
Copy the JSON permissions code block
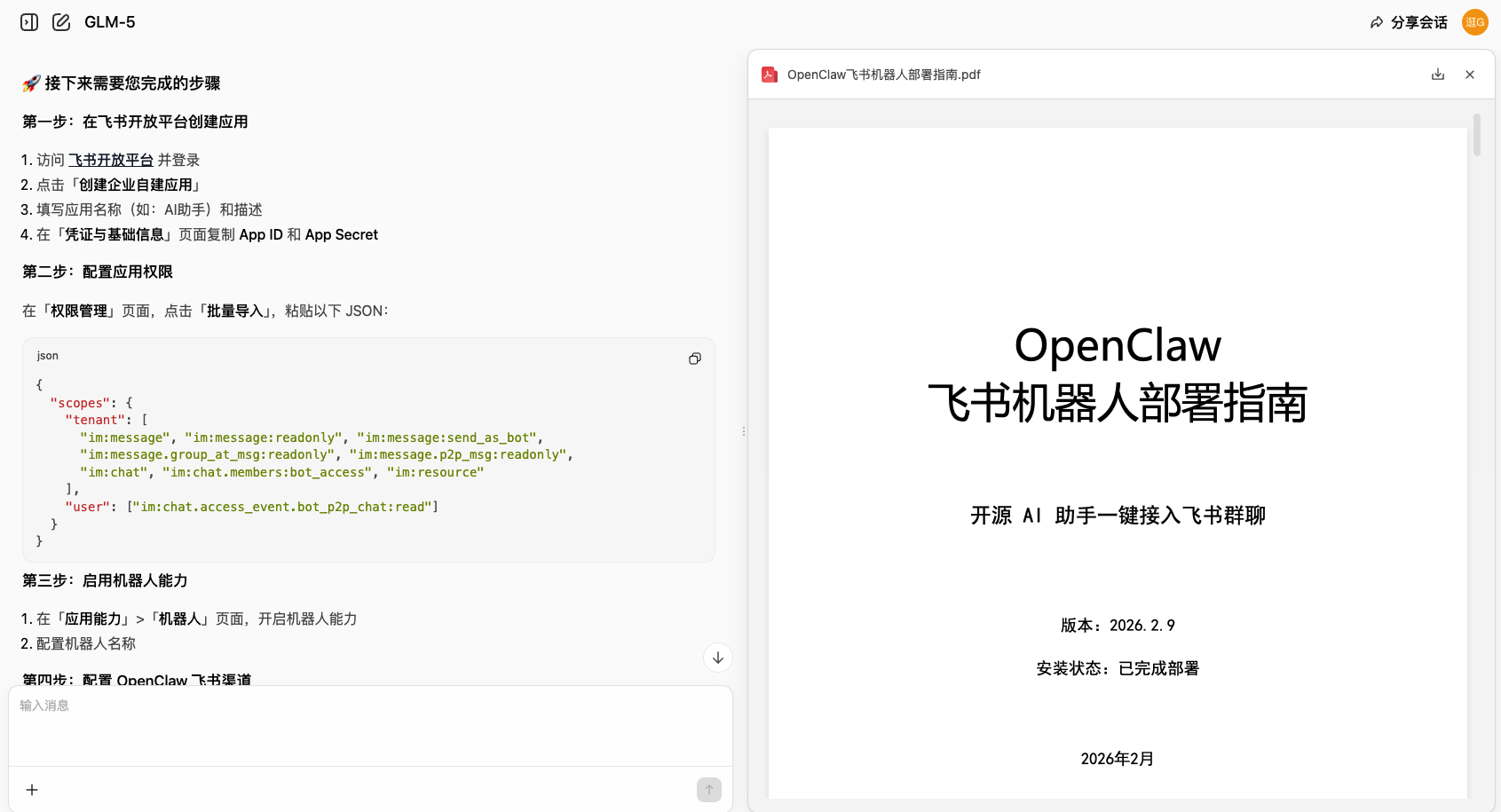[694, 359]
